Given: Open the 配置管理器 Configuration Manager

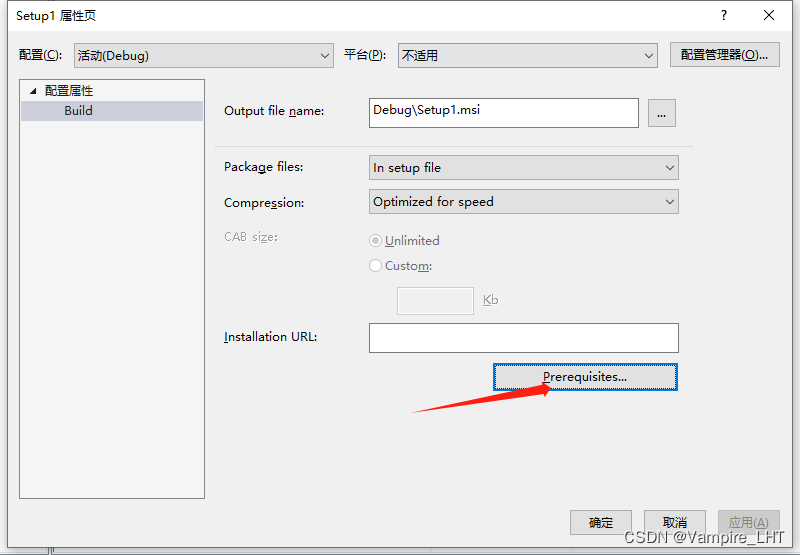Looking at the screenshot, I should pos(724,55).
